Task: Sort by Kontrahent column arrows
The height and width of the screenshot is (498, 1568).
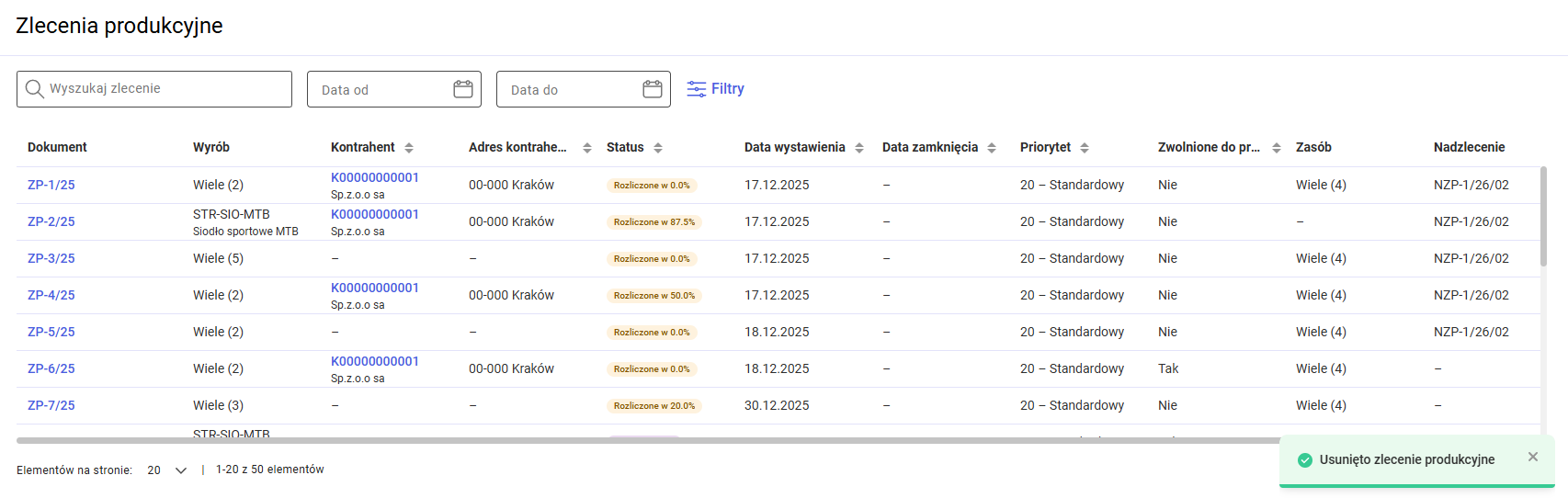Action: [x=409, y=148]
